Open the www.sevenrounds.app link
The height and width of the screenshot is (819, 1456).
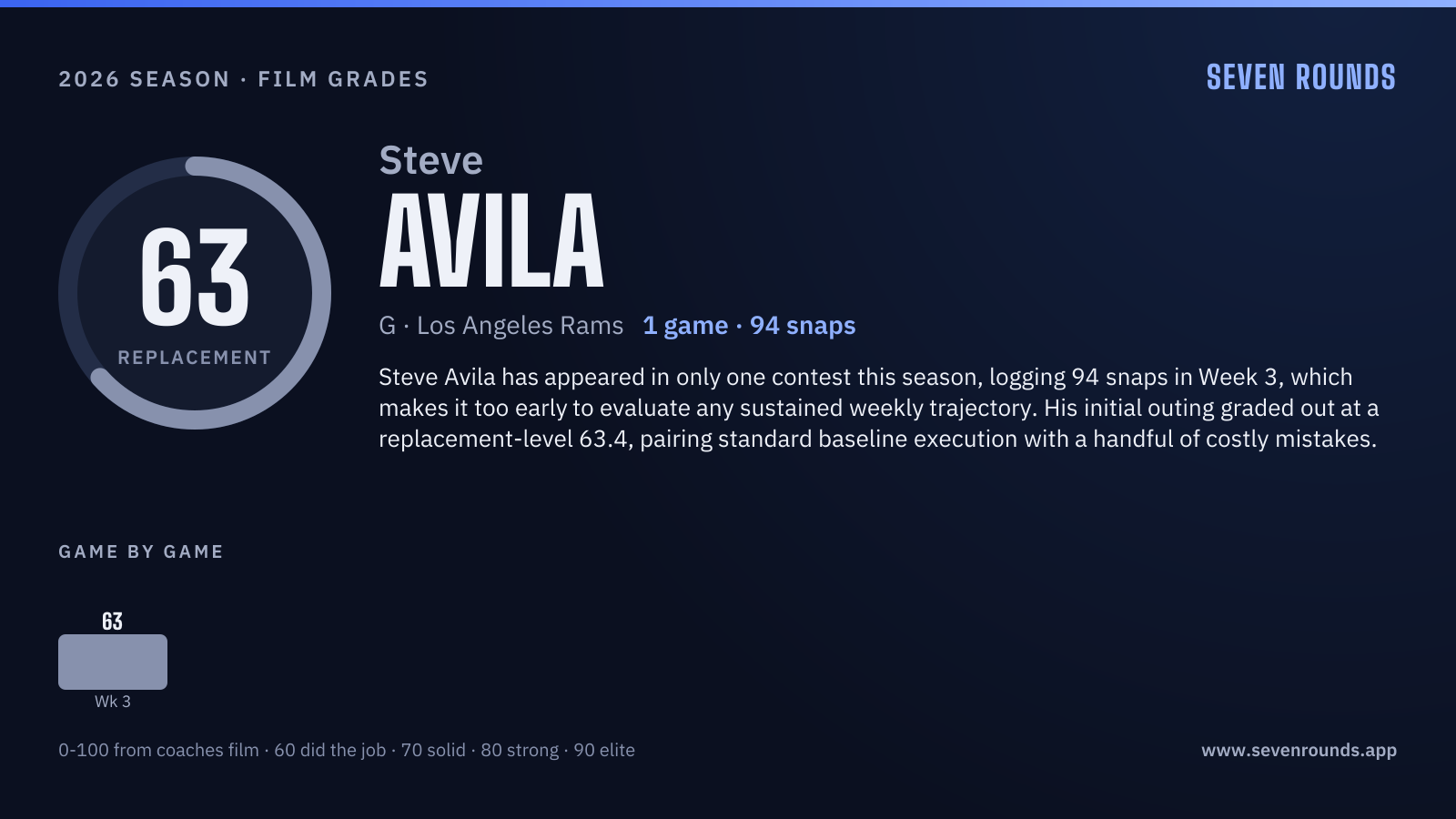coord(1299,750)
